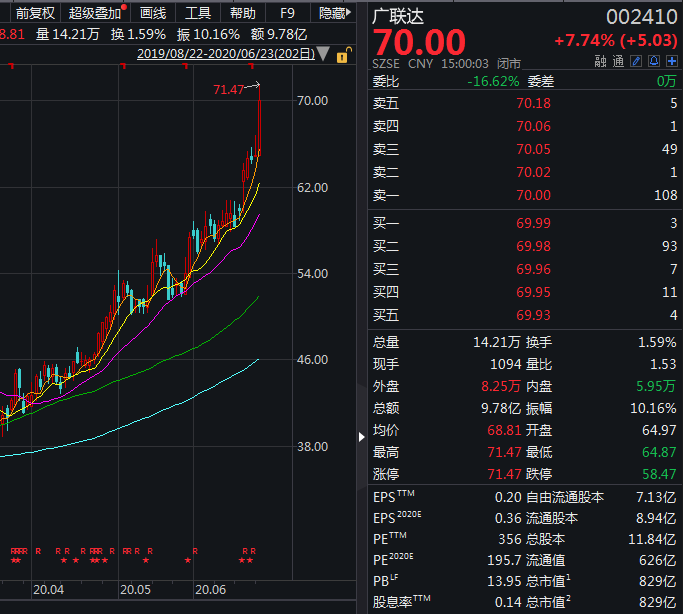Click the 帮助 help menu
The width and height of the screenshot is (683, 614).
(242, 13)
